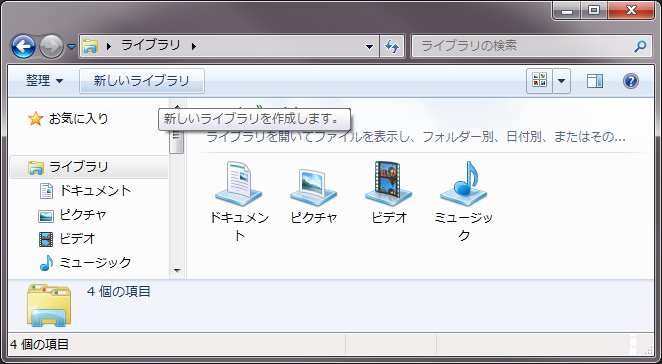Click the お気に入り star icon
This screenshot has width=662, height=364.
[x=35, y=119]
